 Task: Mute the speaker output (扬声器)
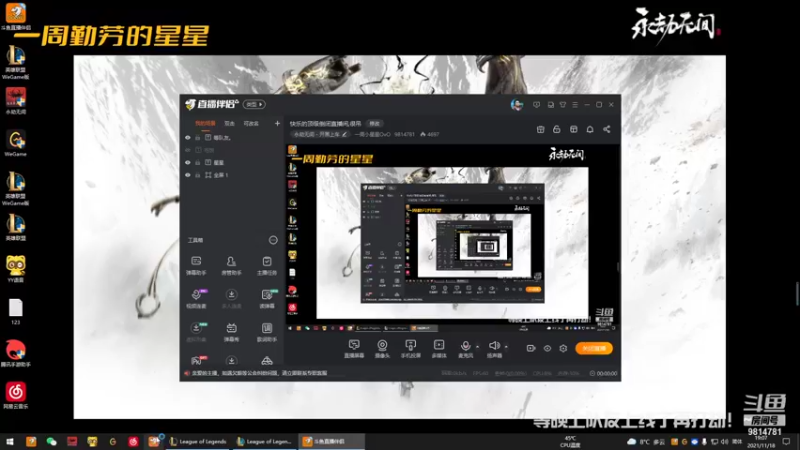click(x=494, y=349)
